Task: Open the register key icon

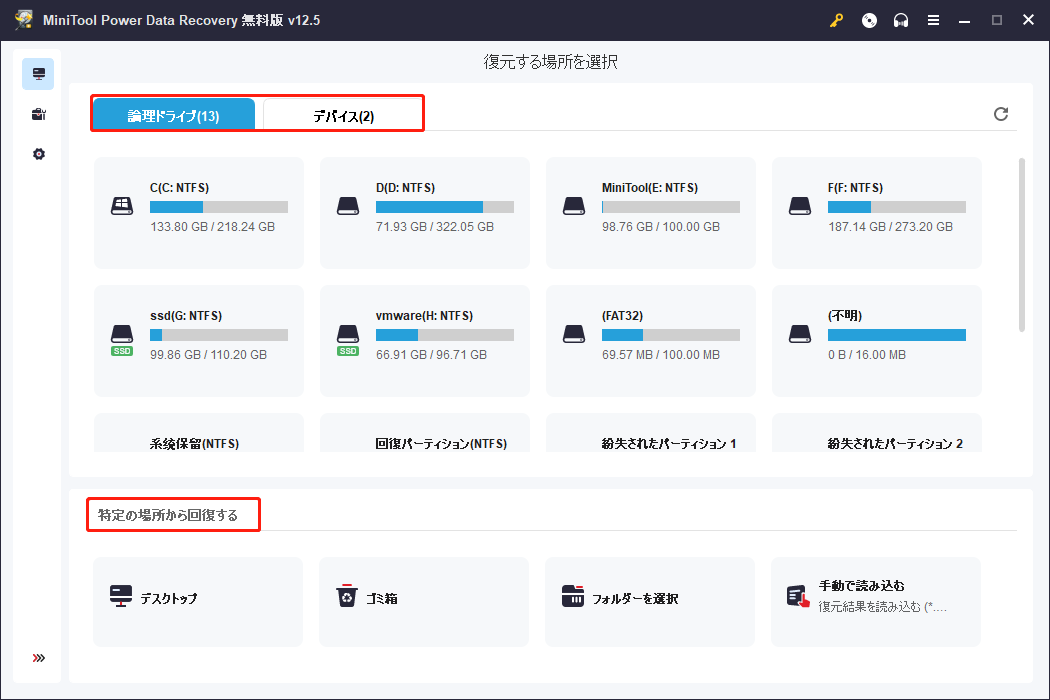Action: (x=836, y=20)
